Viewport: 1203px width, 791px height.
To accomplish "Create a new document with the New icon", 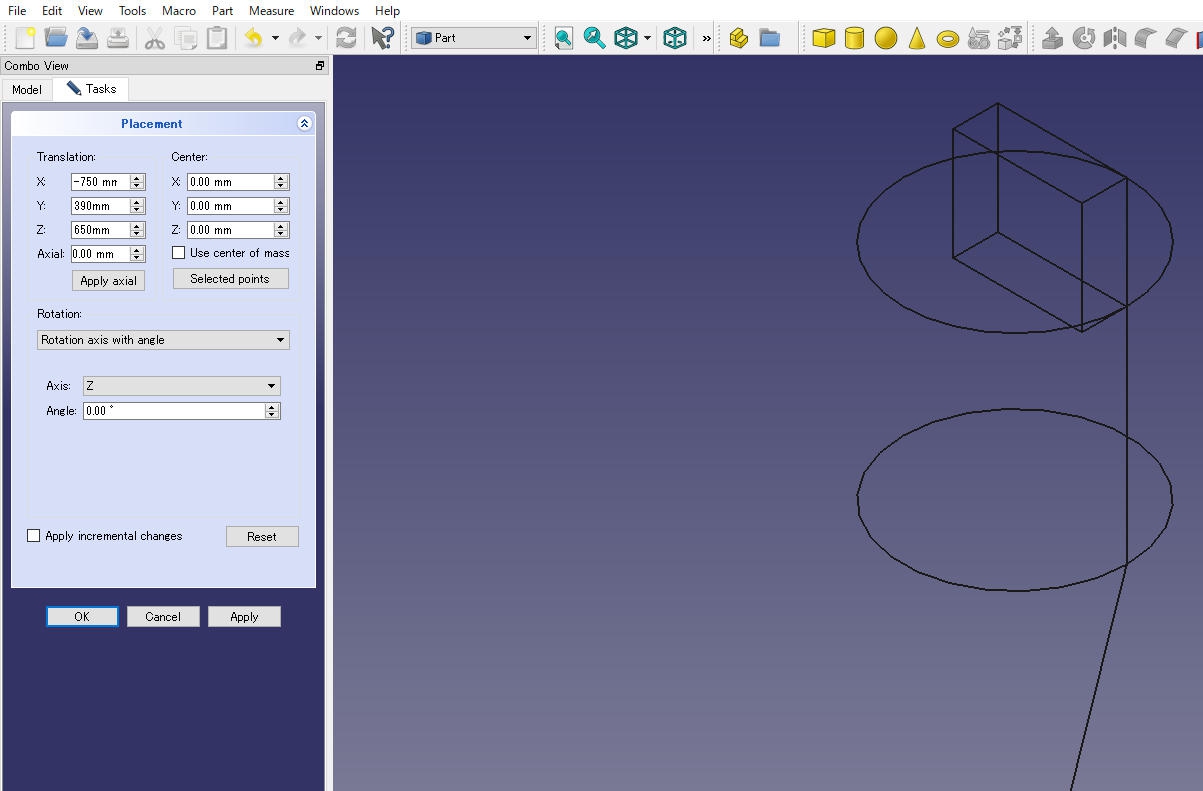I will pyautogui.click(x=25, y=38).
